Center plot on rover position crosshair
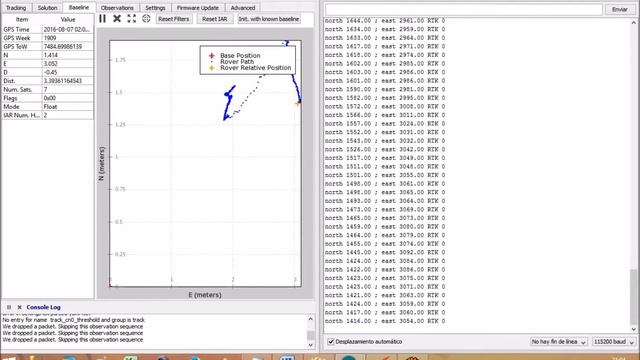The height and width of the screenshot is (360, 640). point(146,19)
